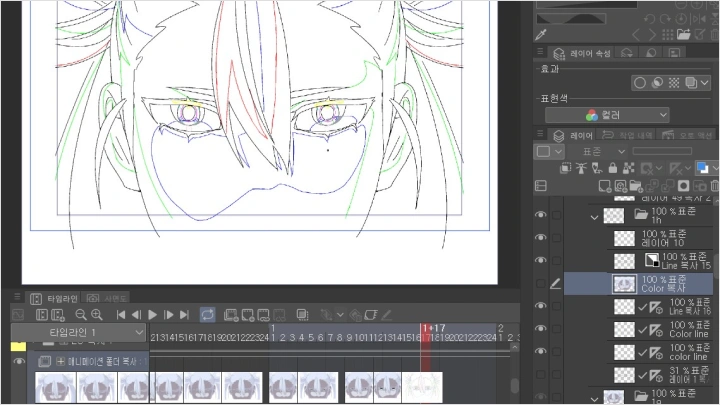Viewport: 720px width, 405px height.
Task: Change layer color blue swatch
Action: tap(703, 169)
